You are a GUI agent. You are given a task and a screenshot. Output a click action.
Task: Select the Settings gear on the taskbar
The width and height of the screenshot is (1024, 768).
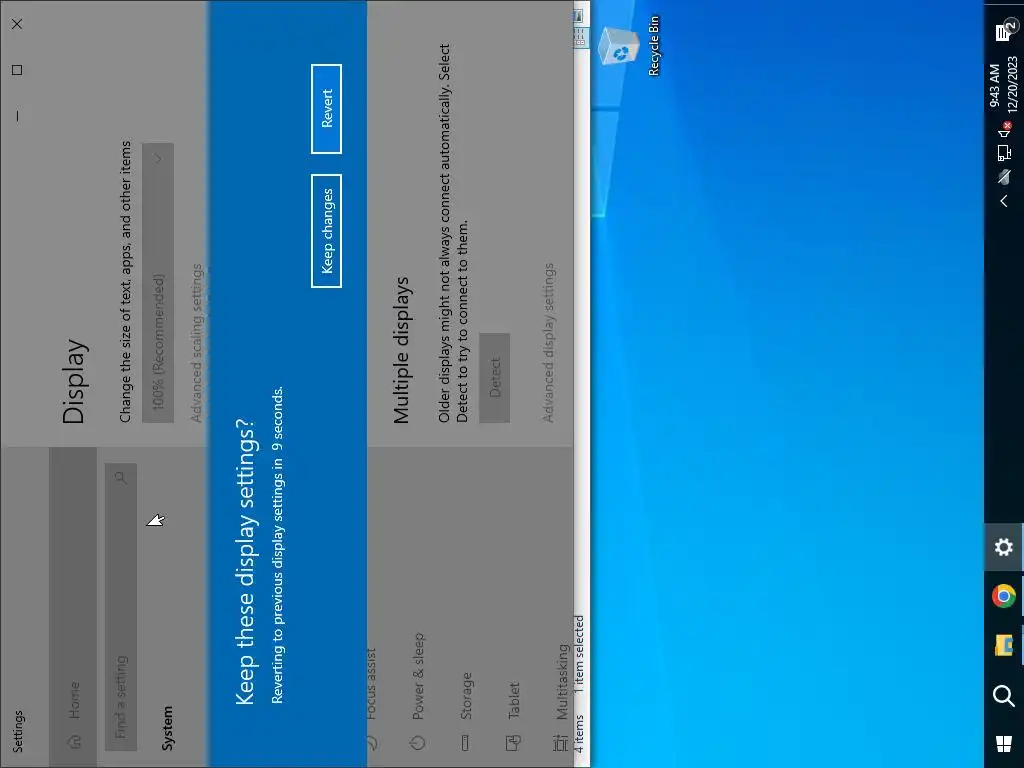(x=1004, y=547)
